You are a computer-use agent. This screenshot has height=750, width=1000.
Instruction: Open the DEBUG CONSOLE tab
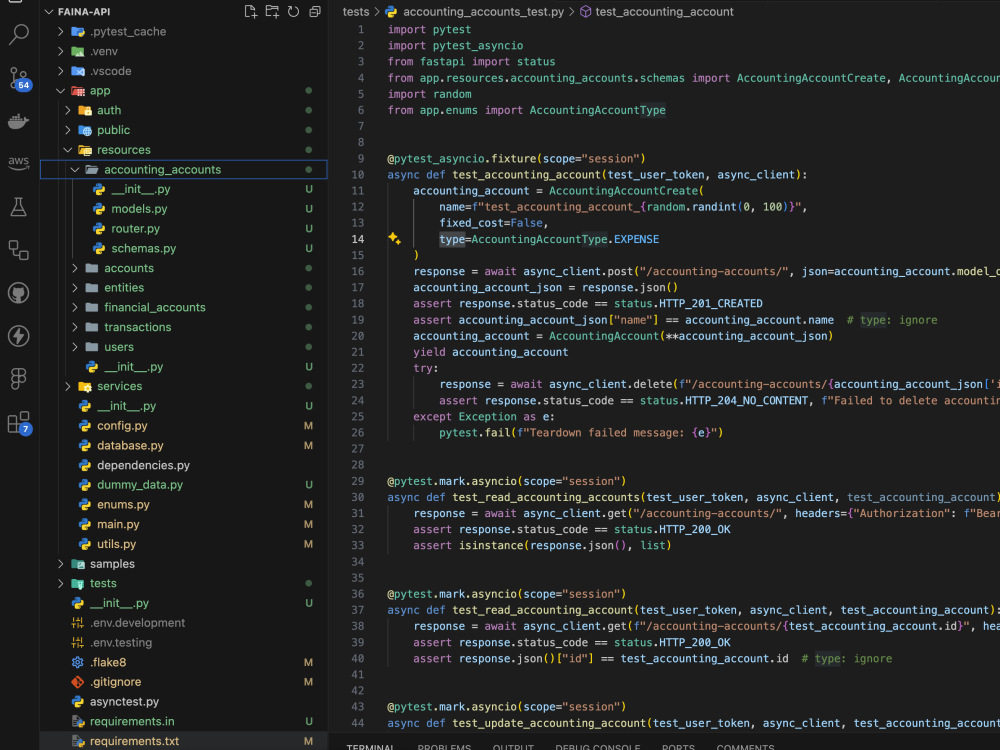(x=597, y=746)
